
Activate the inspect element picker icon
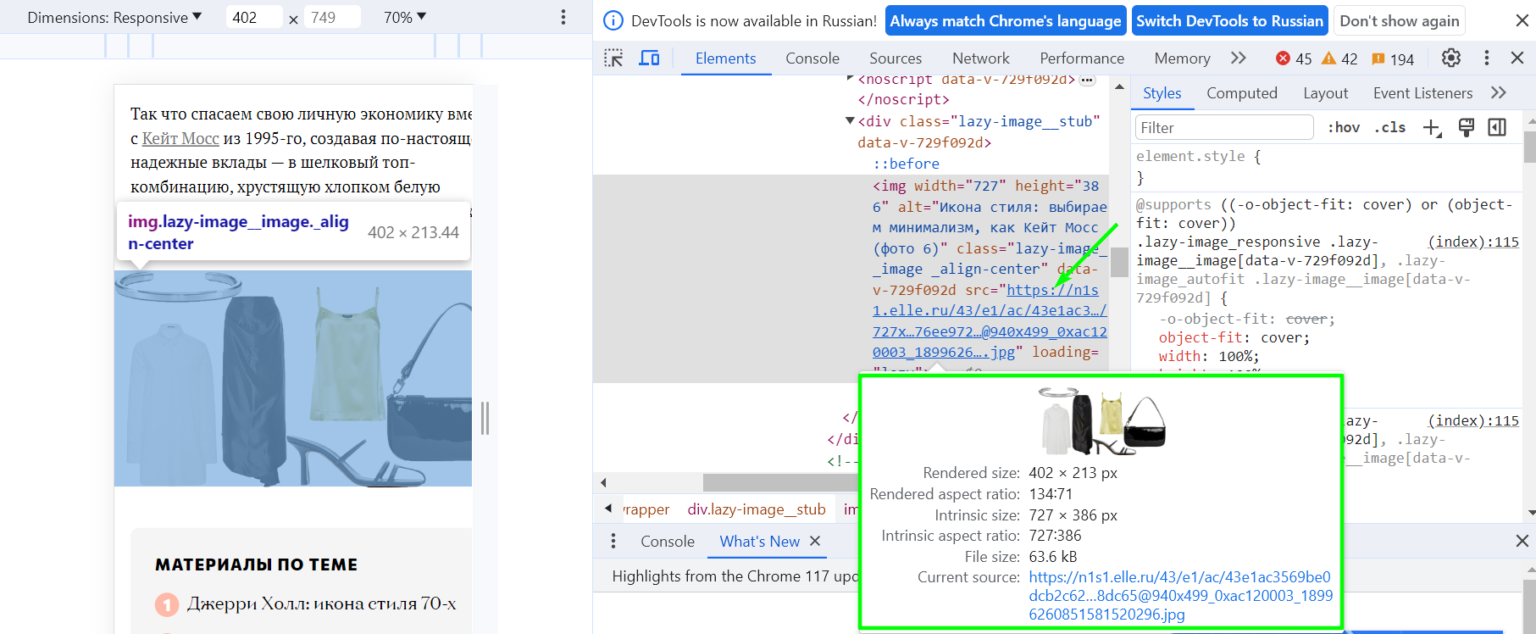613,58
